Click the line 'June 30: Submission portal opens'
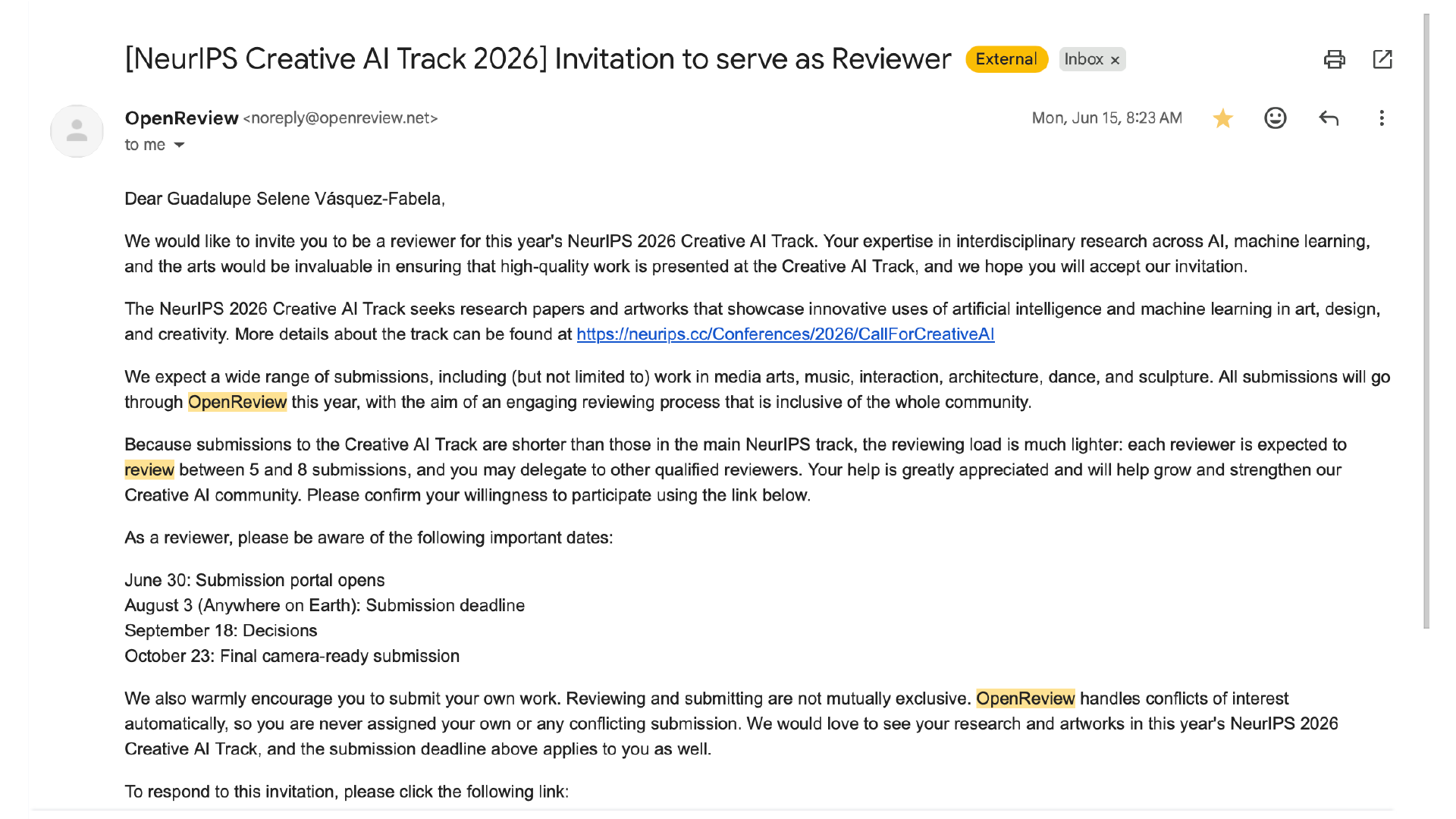Viewport: 1456px width, 819px height. point(255,580)
